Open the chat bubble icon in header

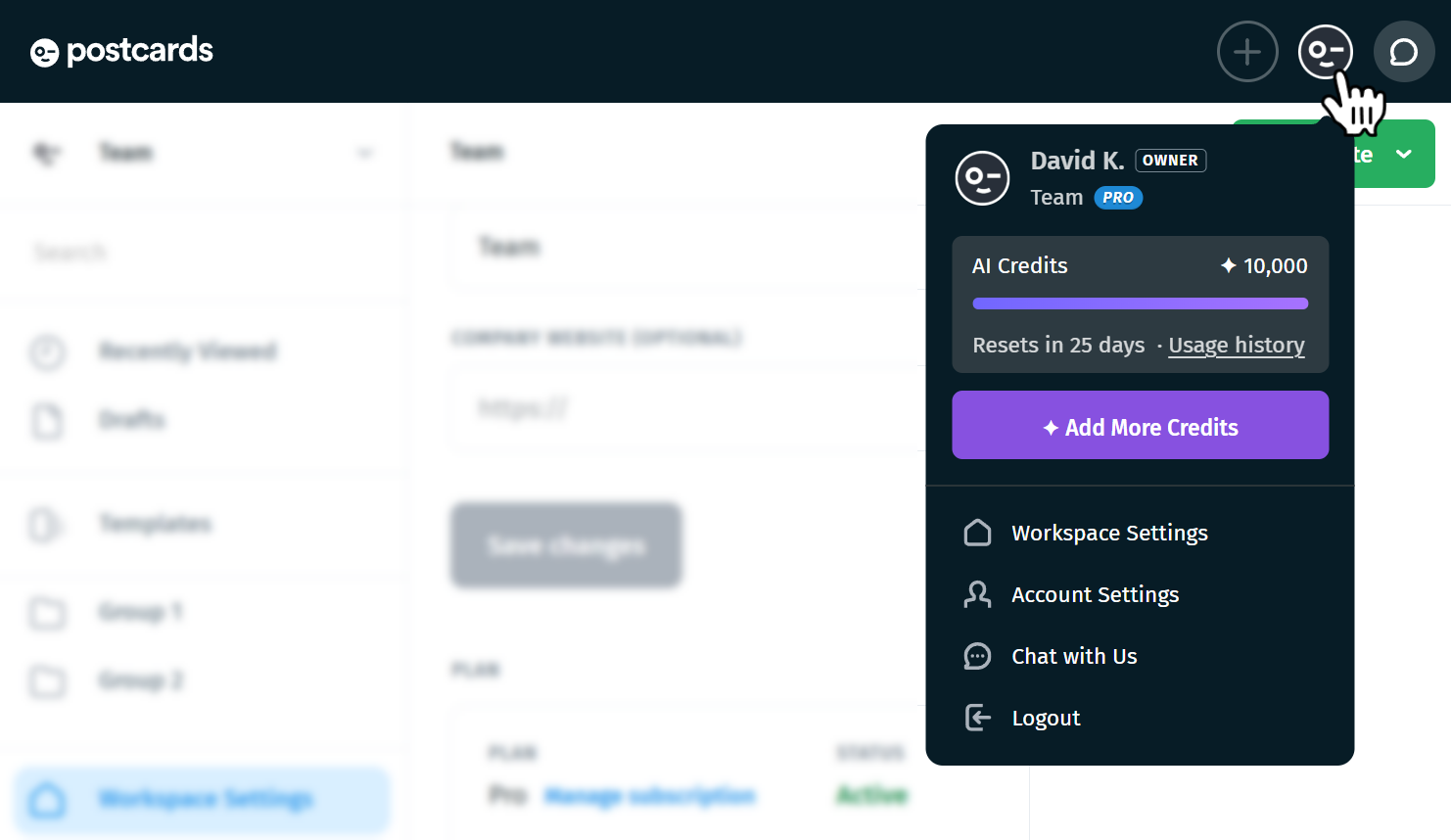pyautogui.click(x=1404, y=52)
